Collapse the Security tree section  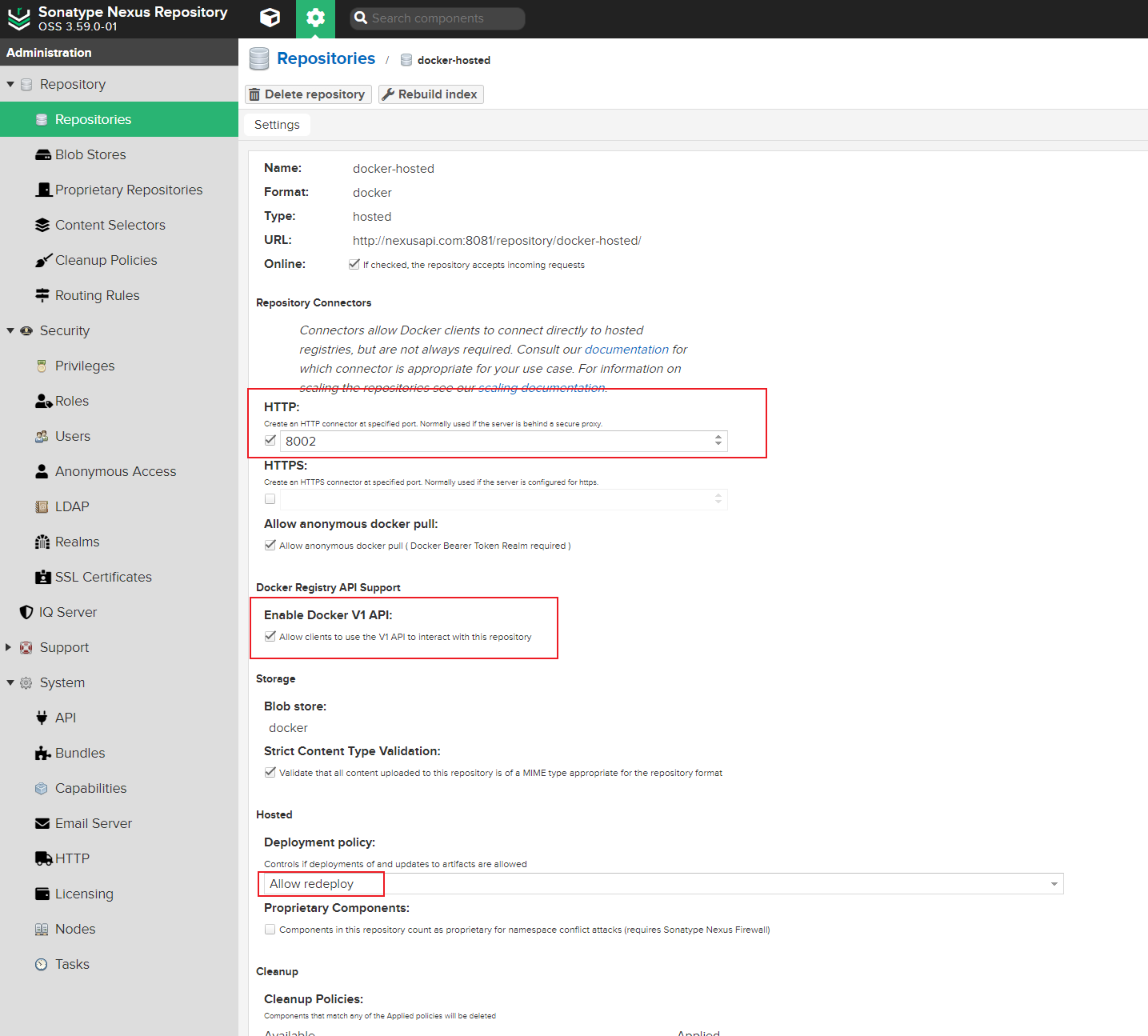coord(10,330)
